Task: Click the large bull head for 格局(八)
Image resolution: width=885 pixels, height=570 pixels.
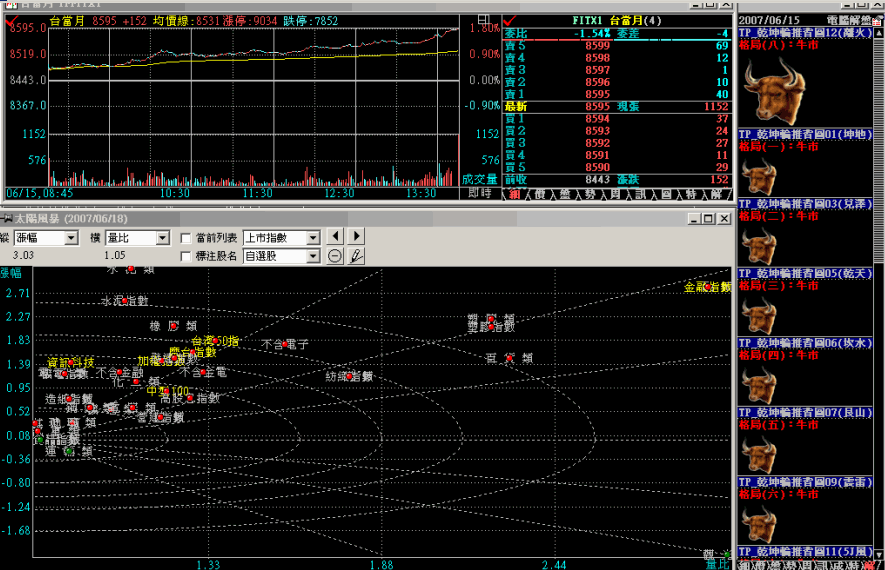Action: click(x=774, y=91)
